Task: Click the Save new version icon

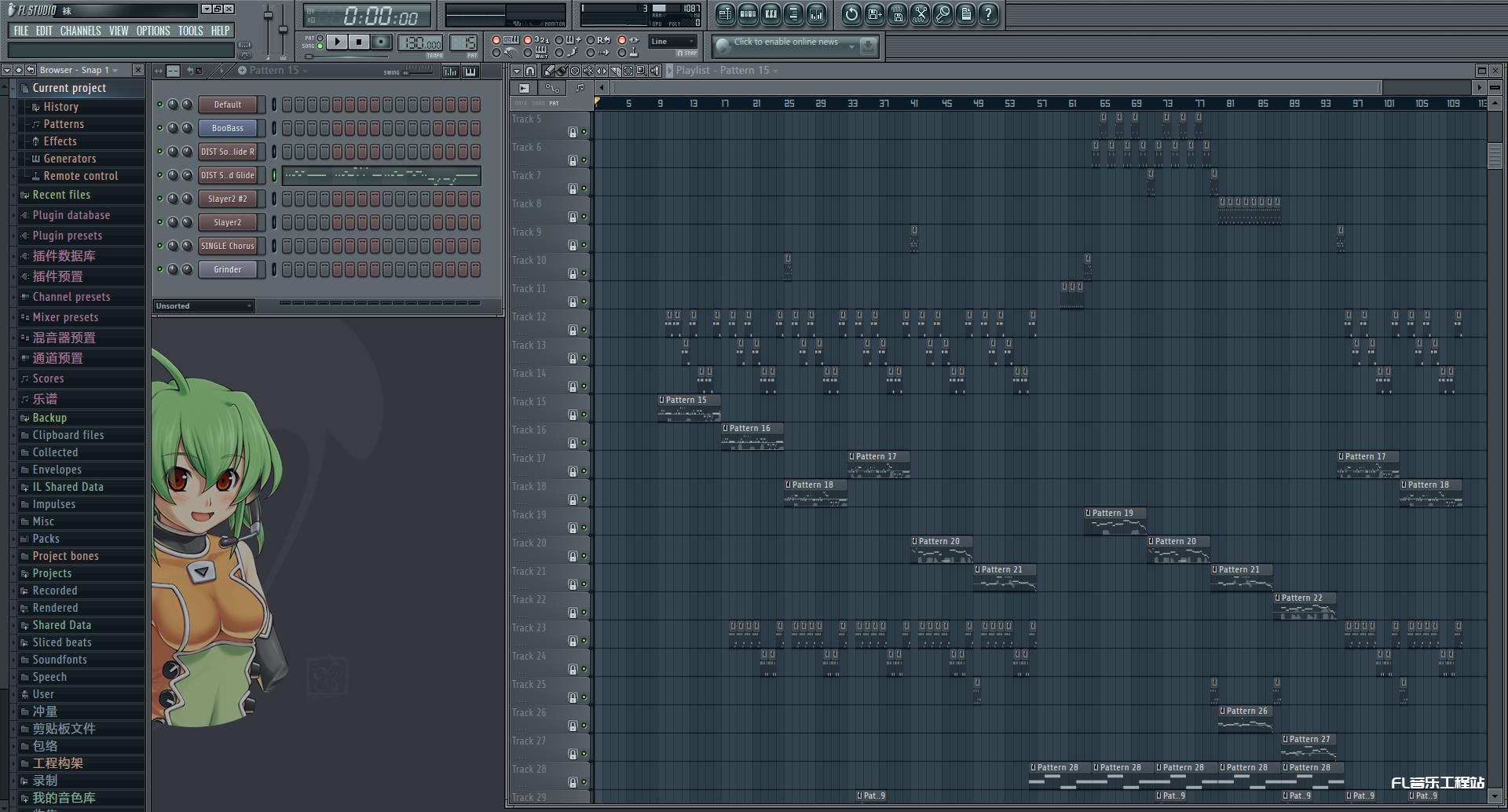Action: pos(874,13)
